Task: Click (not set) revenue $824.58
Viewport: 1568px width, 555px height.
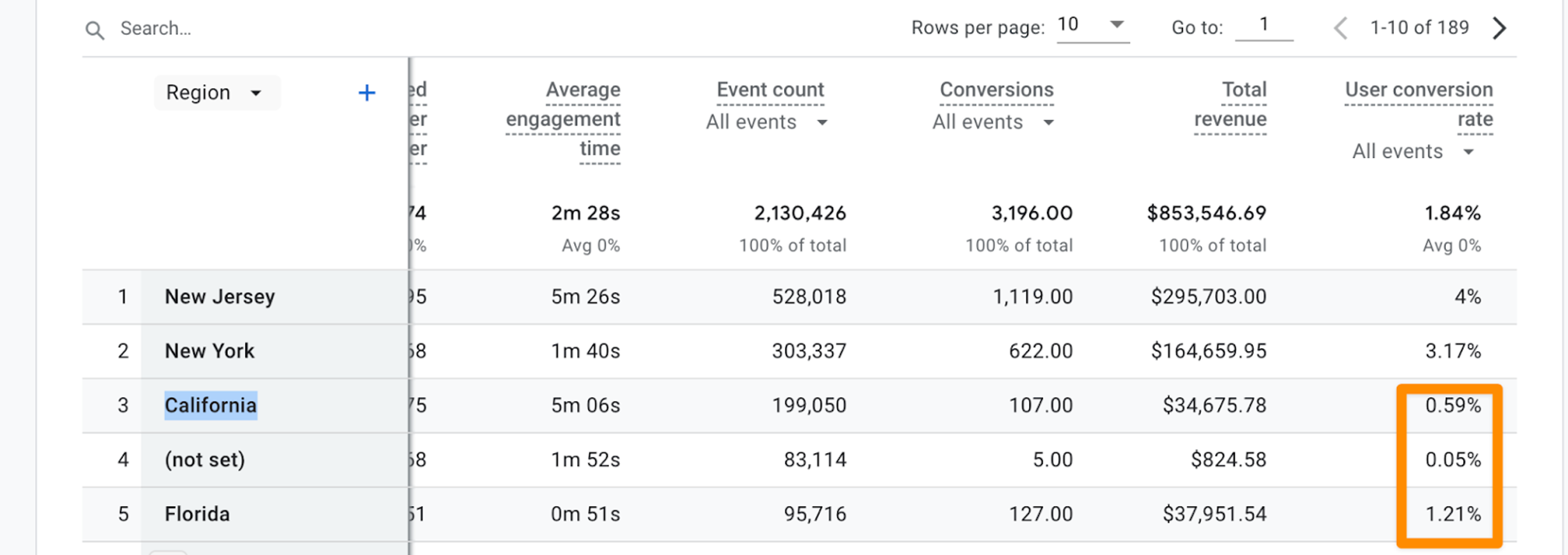Action: coord(1228,459)
